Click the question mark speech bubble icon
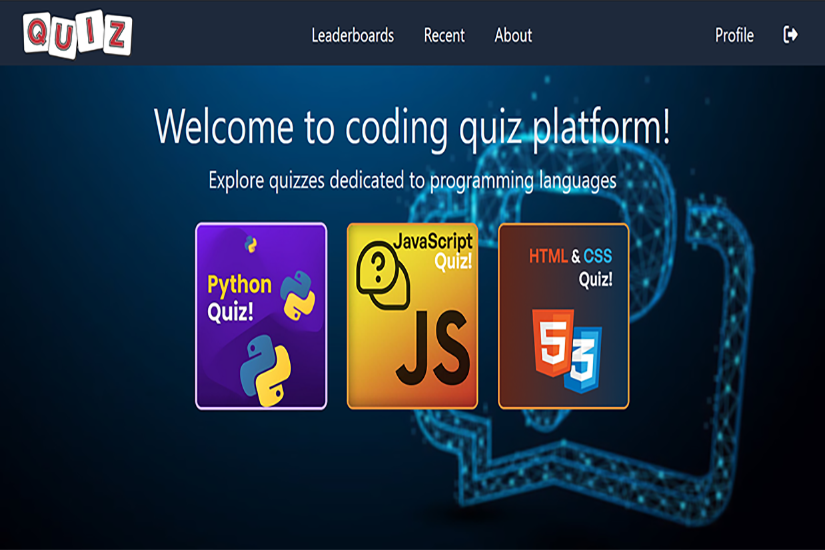 pos(381,274)
